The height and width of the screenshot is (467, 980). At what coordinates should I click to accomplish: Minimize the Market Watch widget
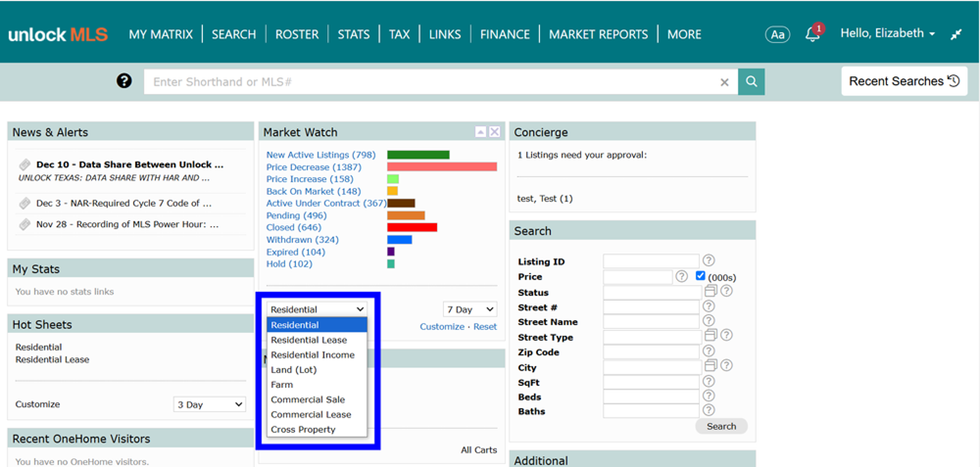point(480,132)
